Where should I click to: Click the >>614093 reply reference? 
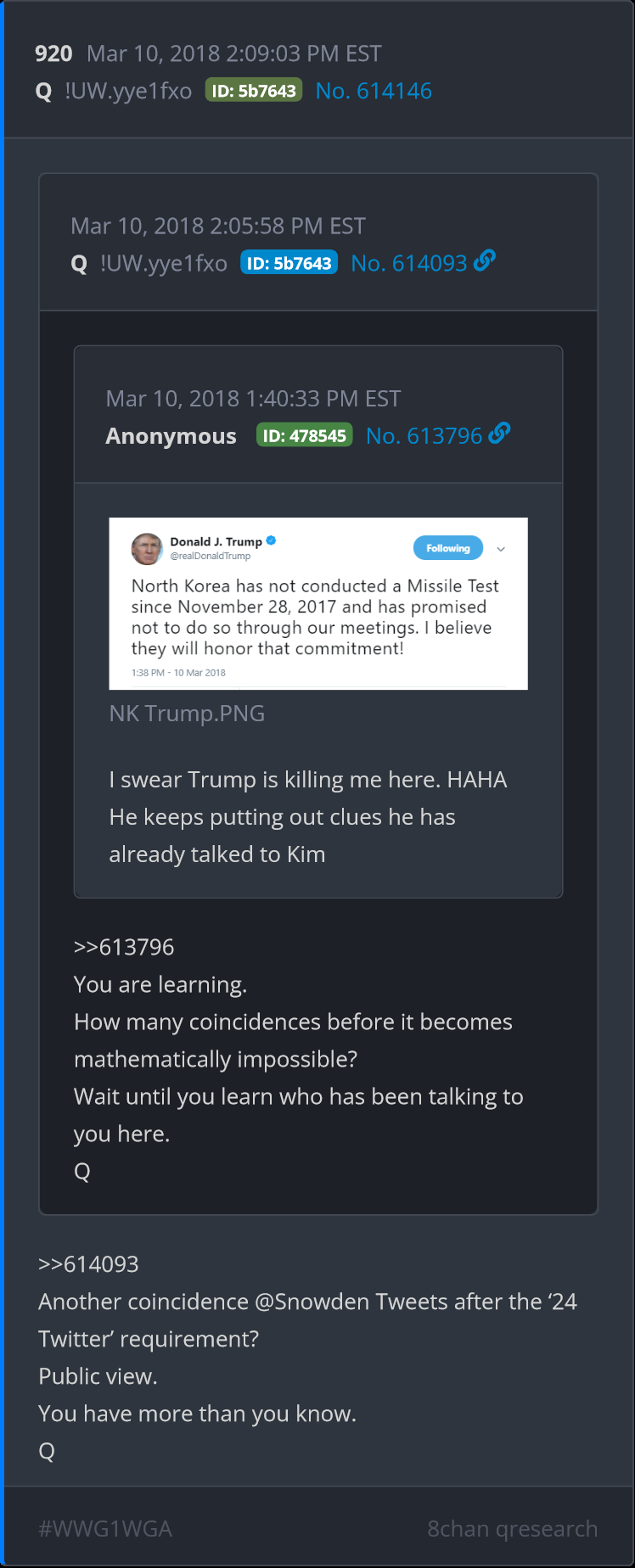click(x=88, y=1264)
